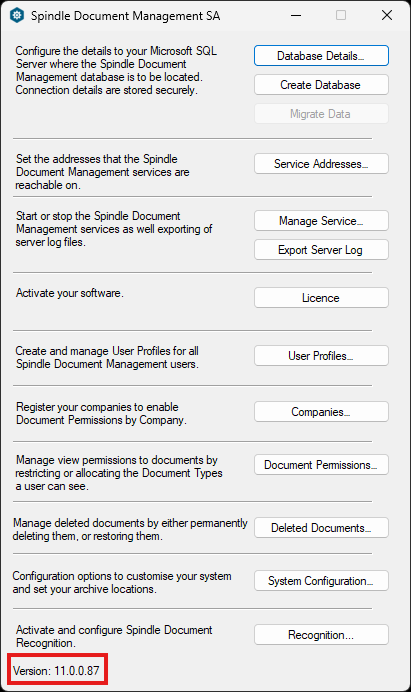Click Export Server Log
This screenshot has height=692, width=411.
click(321, 250)
